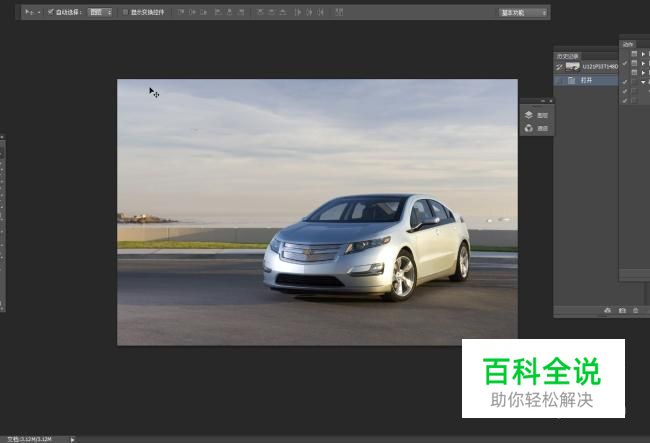
Task: Create new document from current state icon
Action: [607, 311]
